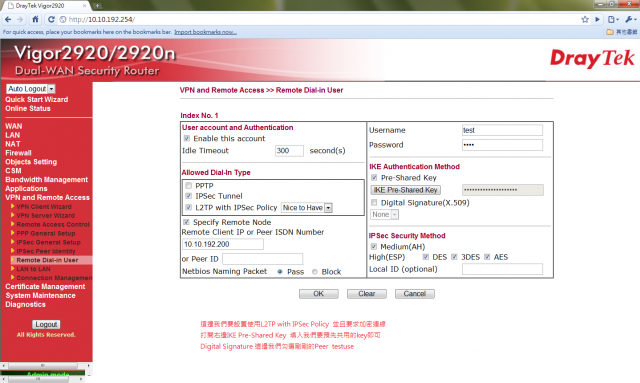Click the Peer ID input field

[262, 259]
